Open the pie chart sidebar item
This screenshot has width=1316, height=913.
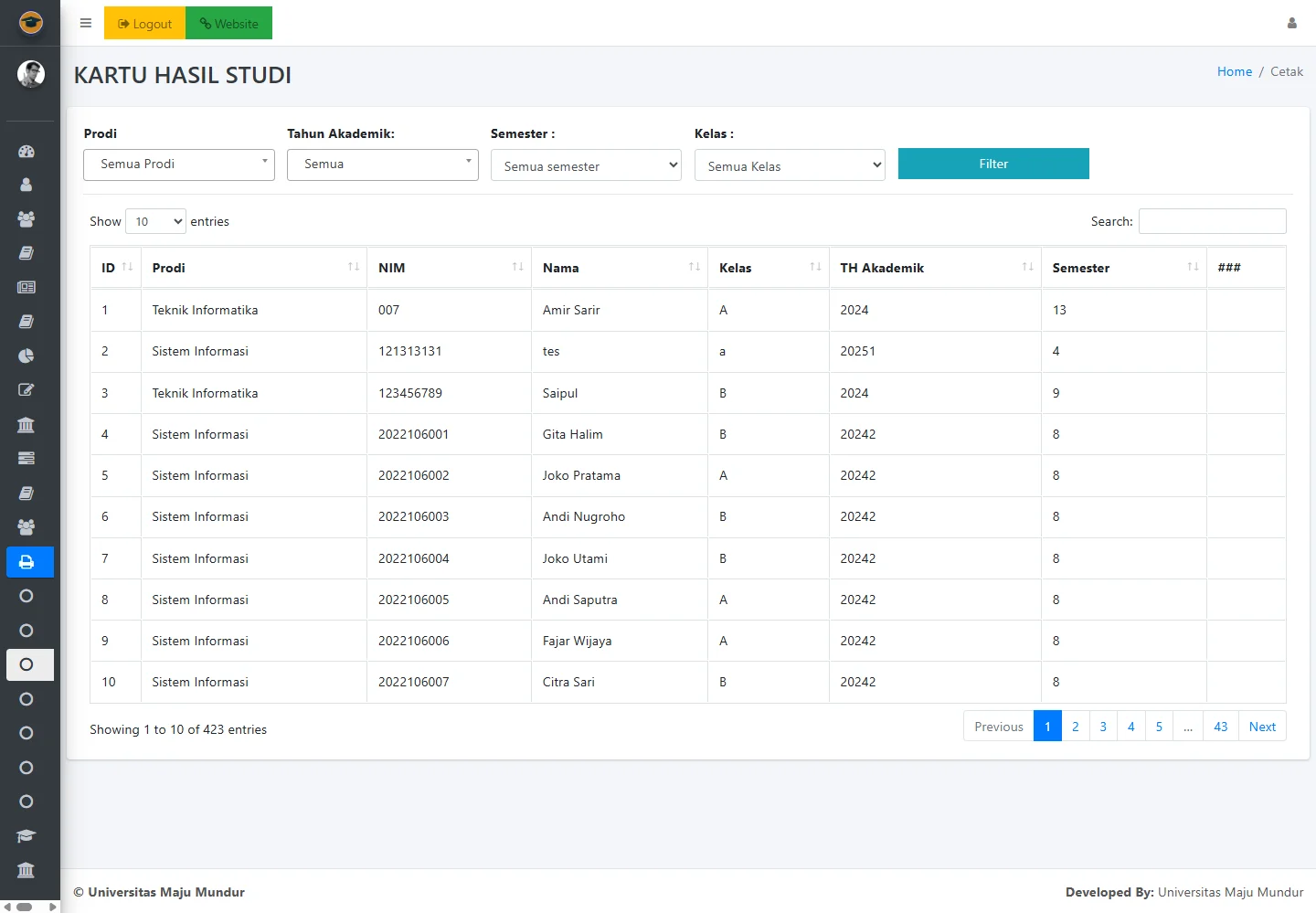click(x=27, y=356)
